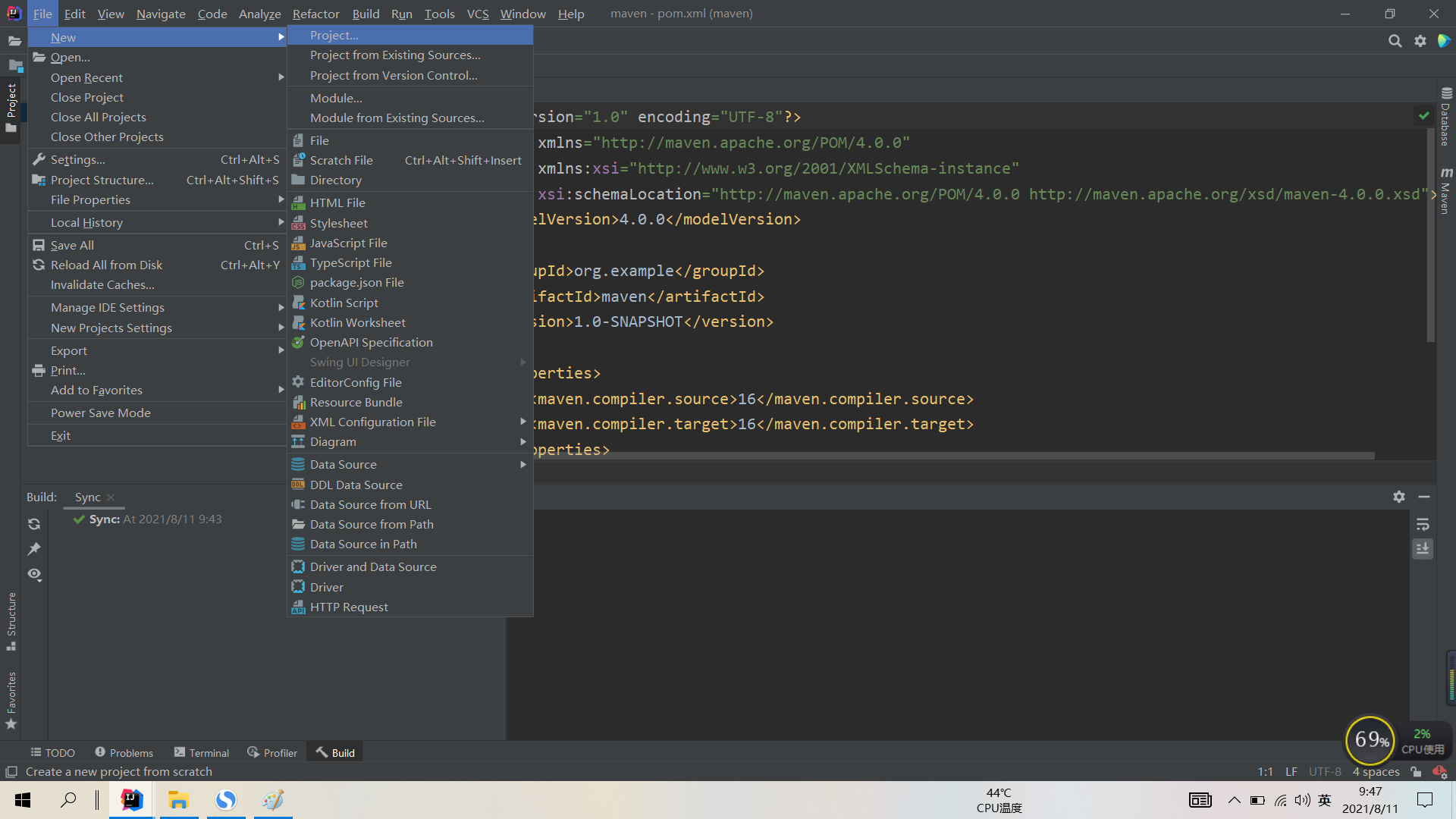
Task: Open Build panel options gear
Action: [x=1399, y=497]
